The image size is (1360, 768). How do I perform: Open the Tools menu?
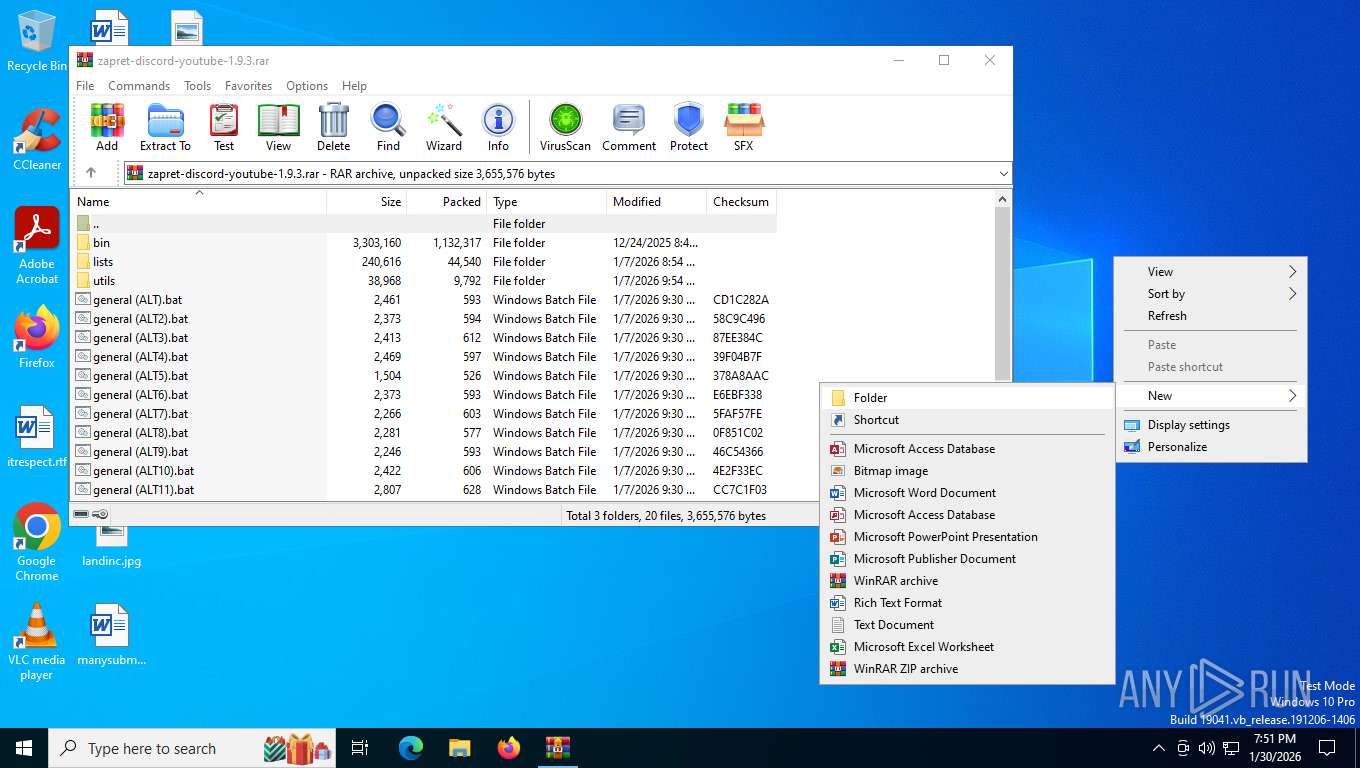click(198, 86)
